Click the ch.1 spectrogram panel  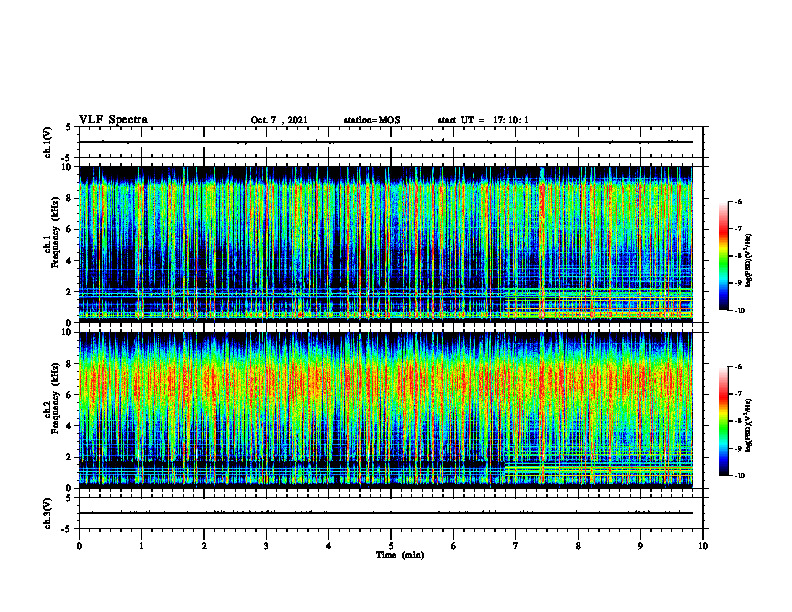tap(386, 244)
